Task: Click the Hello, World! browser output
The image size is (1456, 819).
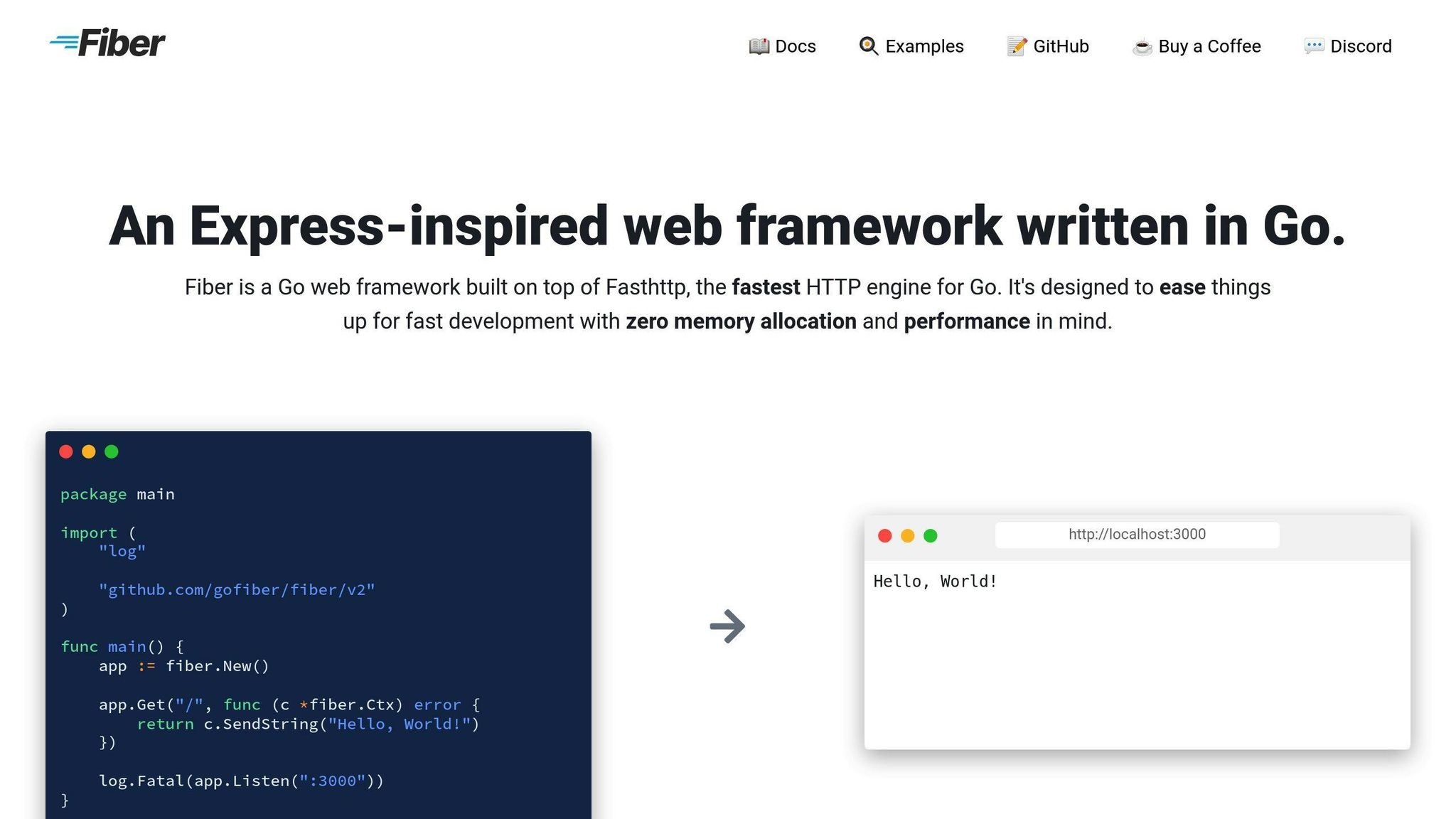Action: 935,582
